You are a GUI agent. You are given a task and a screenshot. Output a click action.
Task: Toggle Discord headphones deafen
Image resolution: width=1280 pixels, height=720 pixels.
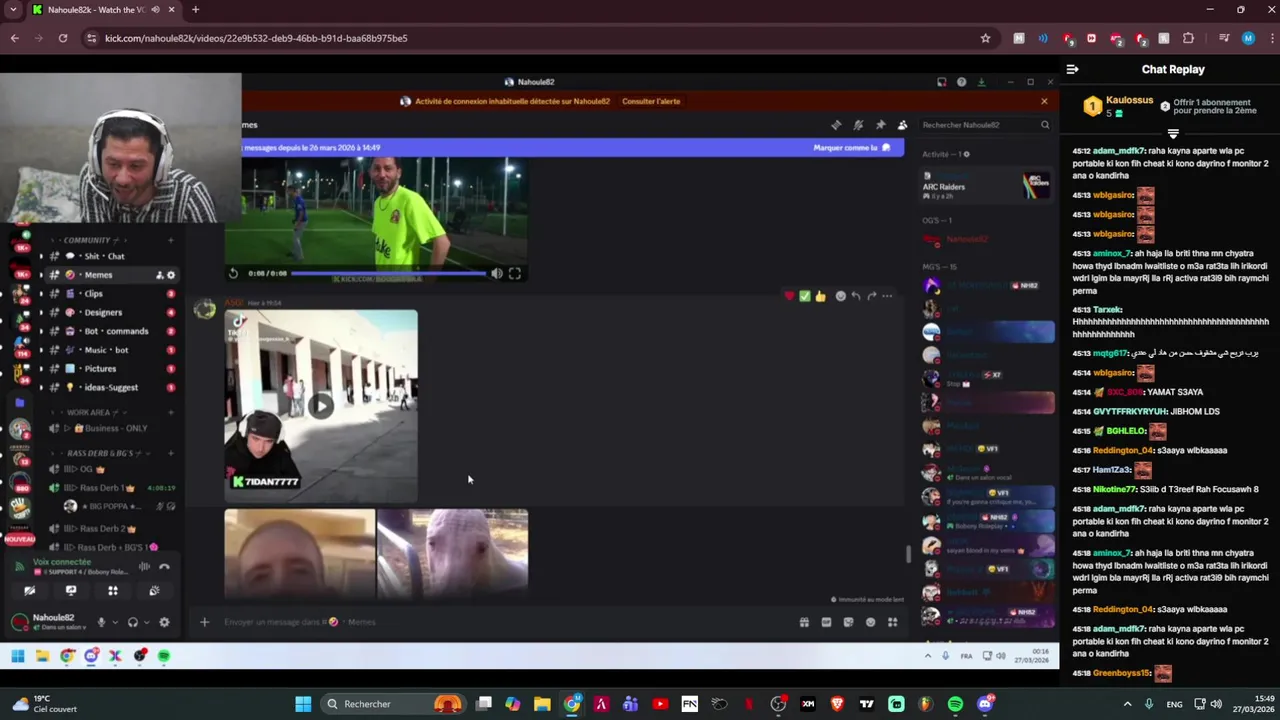(x=132, y=622)
